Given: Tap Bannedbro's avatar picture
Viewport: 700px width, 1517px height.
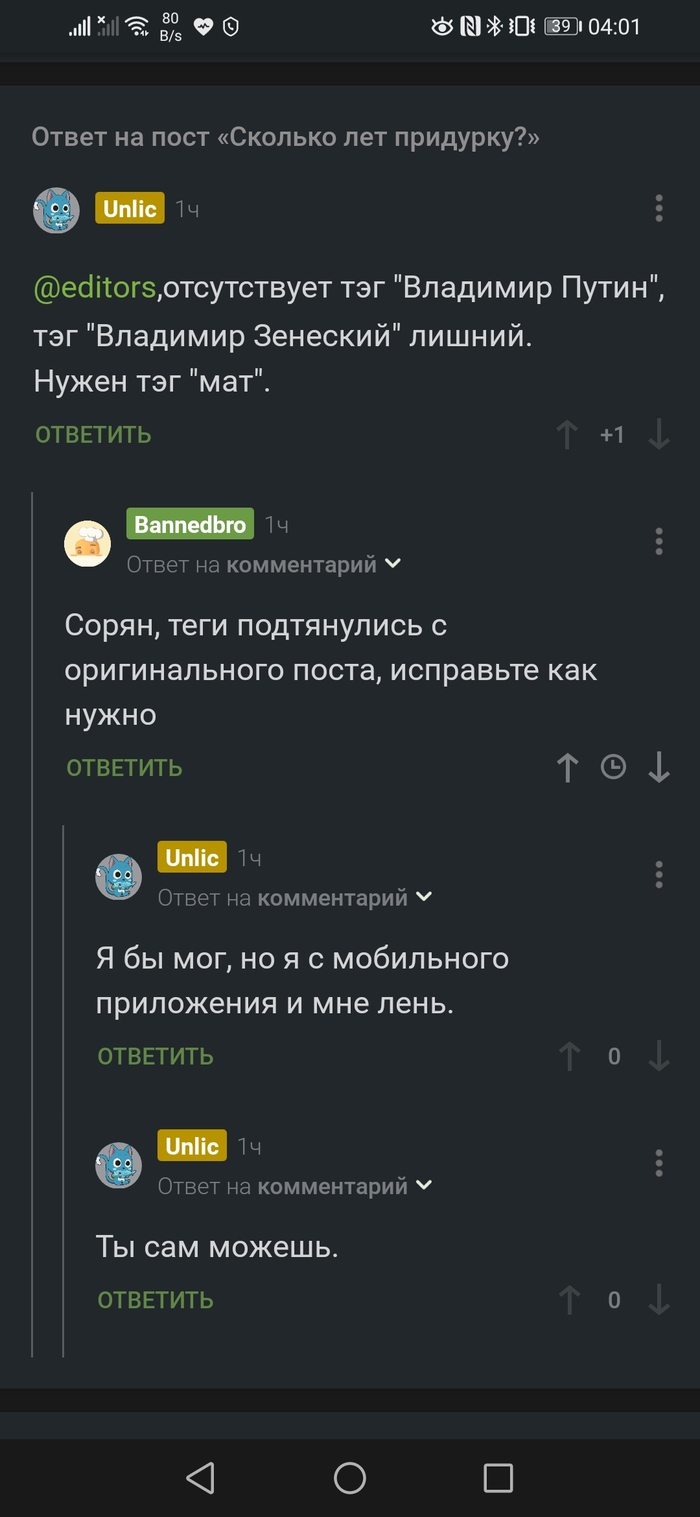Looking at the screenshot, I should [x=88, y=543].
